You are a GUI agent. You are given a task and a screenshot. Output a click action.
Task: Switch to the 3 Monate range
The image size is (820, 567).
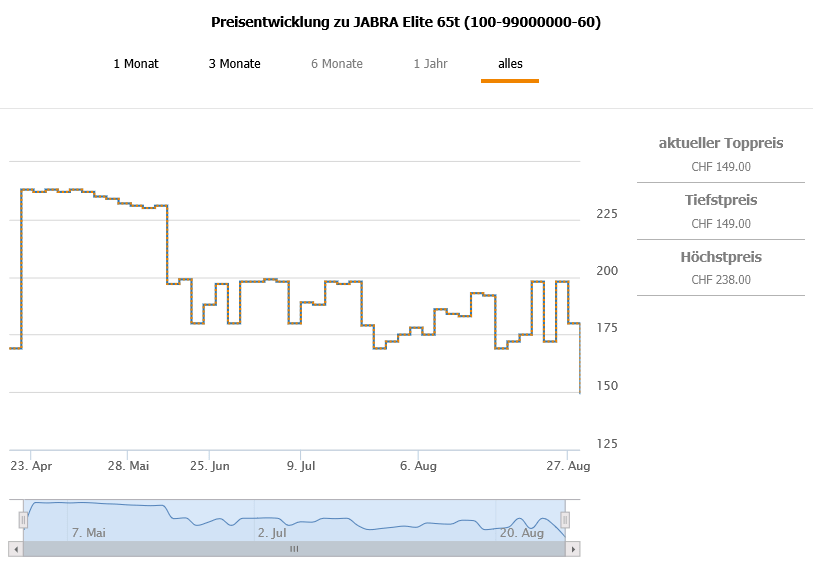[x=235, y=64]
